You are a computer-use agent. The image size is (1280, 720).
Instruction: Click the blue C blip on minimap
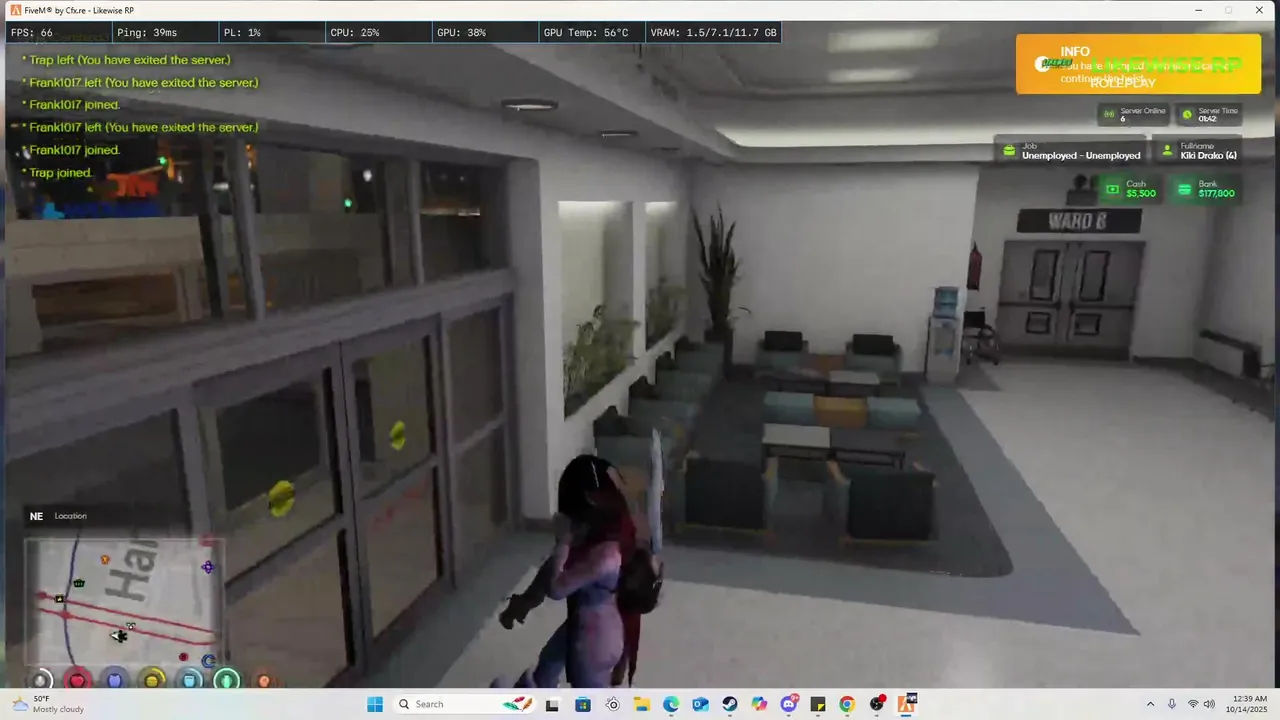pyautogui.click(x=208, y=661)
